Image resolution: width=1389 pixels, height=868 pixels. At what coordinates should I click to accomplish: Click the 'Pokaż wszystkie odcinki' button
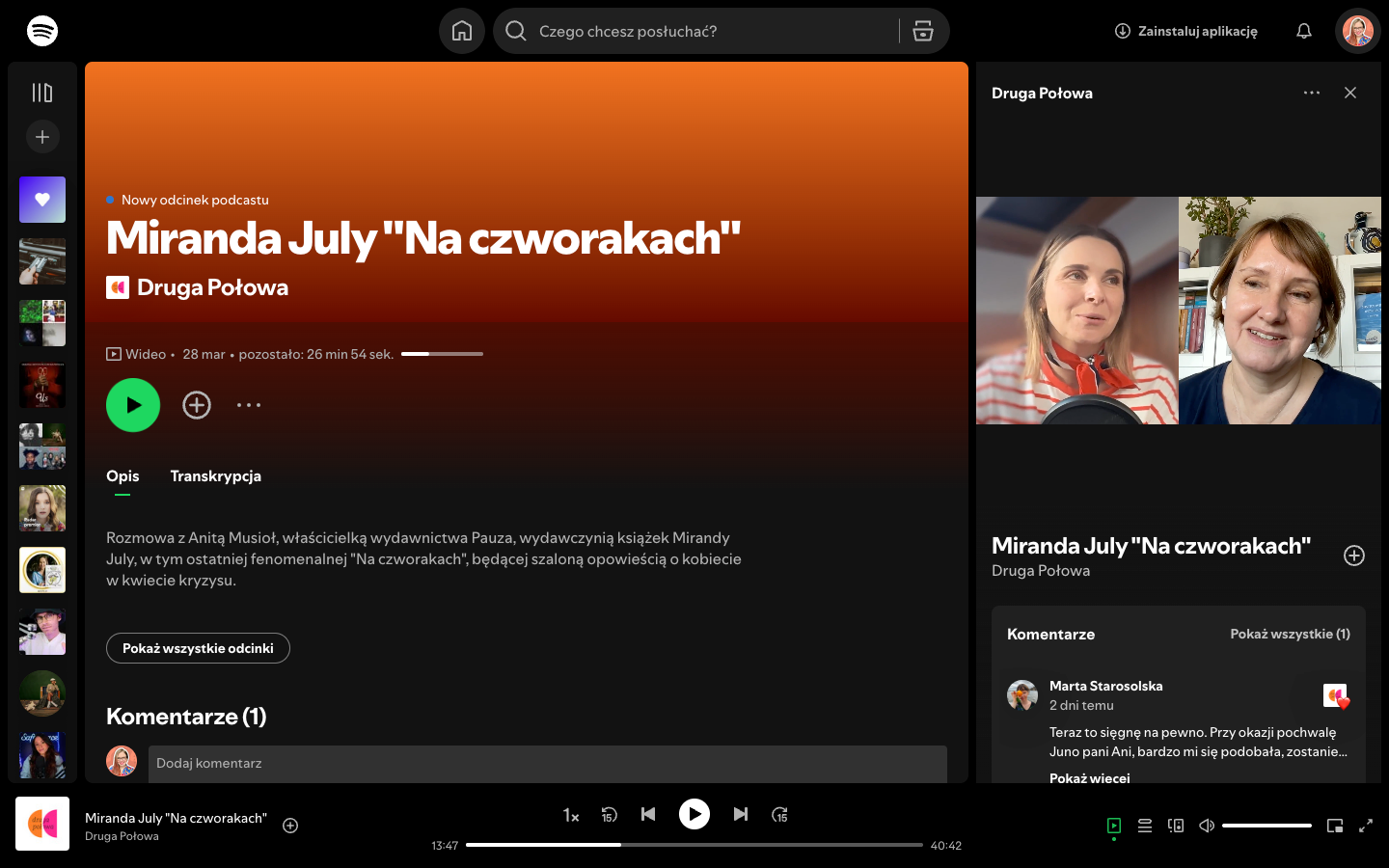point(198,648)
